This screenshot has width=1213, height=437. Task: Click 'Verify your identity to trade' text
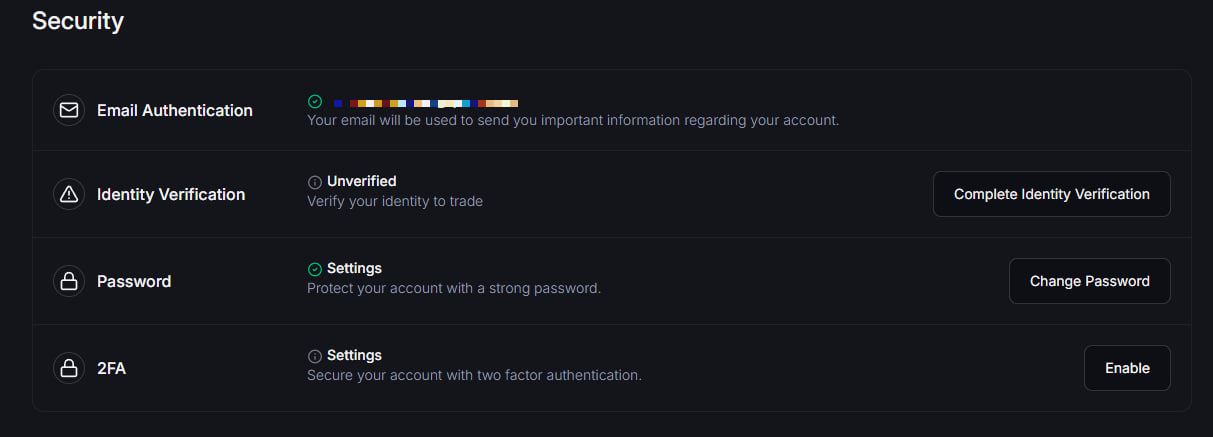tap(395, 201)
